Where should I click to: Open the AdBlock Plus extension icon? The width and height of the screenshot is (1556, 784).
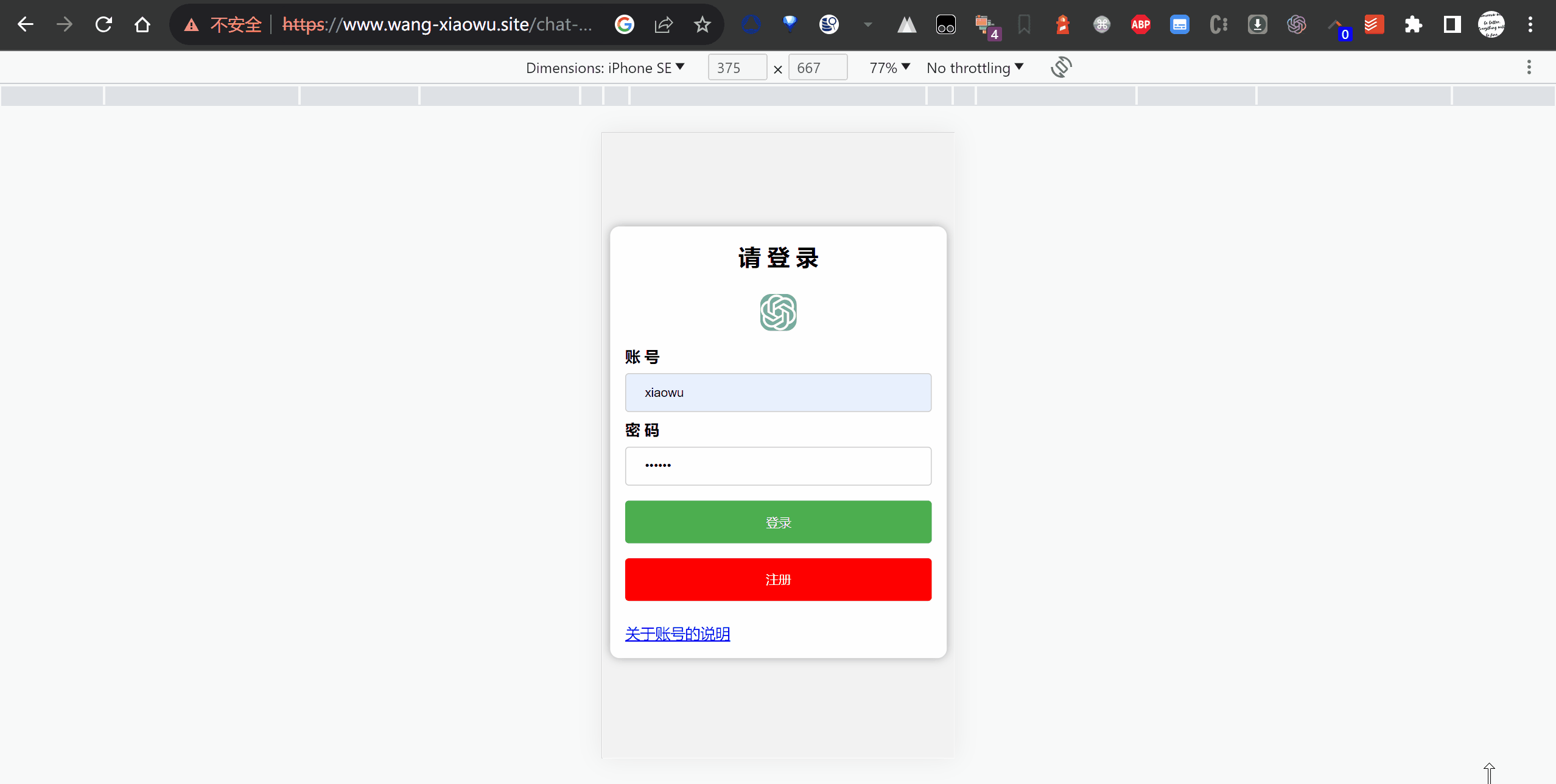(1140, 24)
